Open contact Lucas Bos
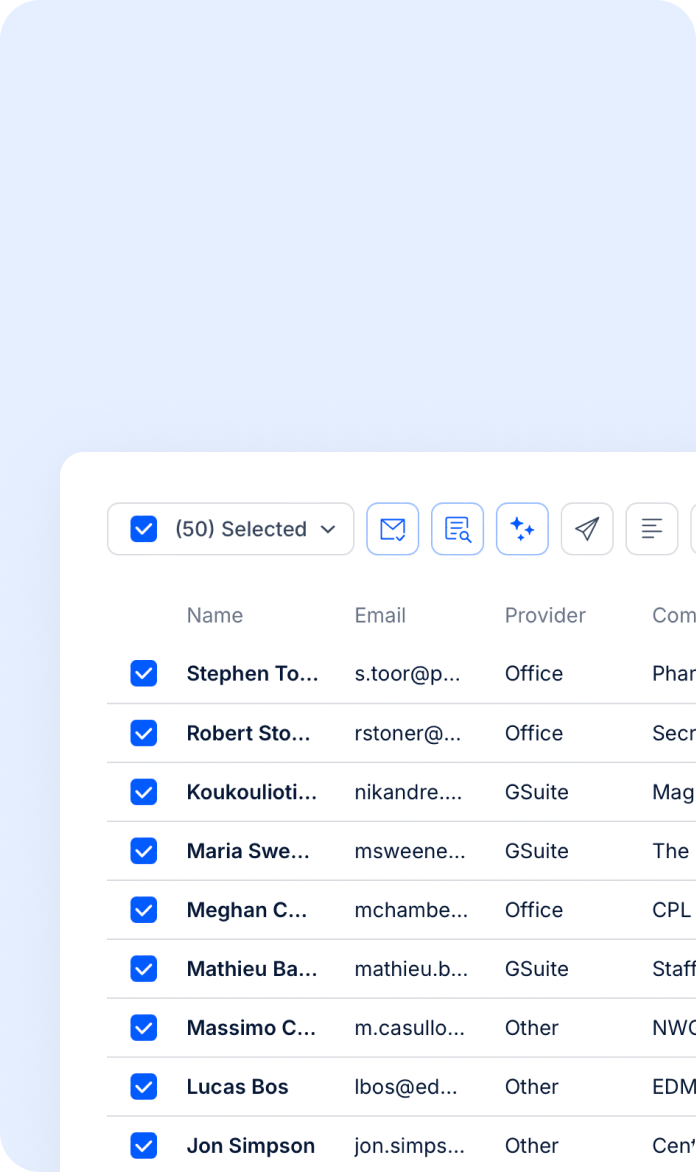The image size is (696, 1172). [x=238, y=1087]
